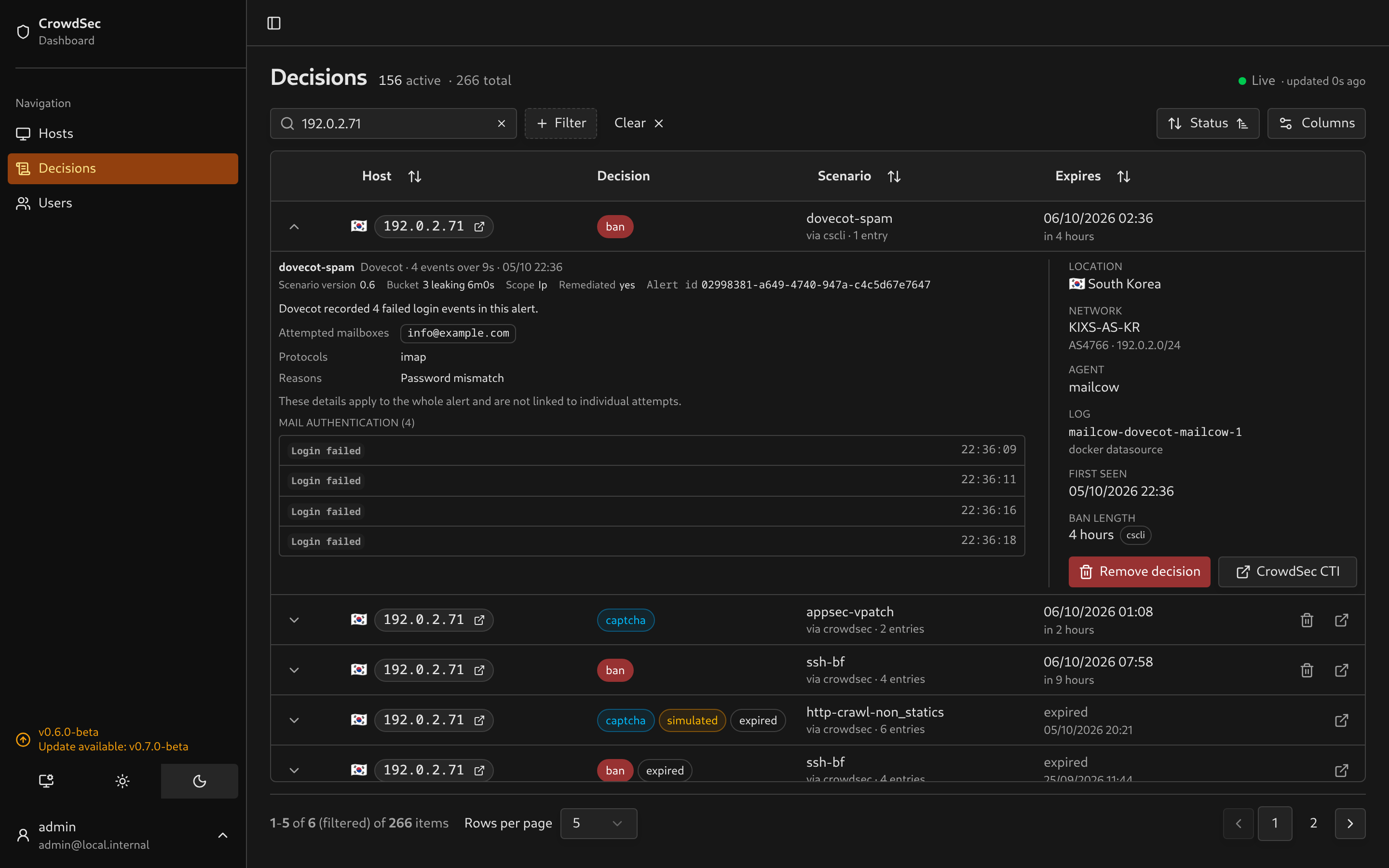This screenshot has height=868, width=1389.
Task: Click the update available arrow icon
Action: point(23,739)
